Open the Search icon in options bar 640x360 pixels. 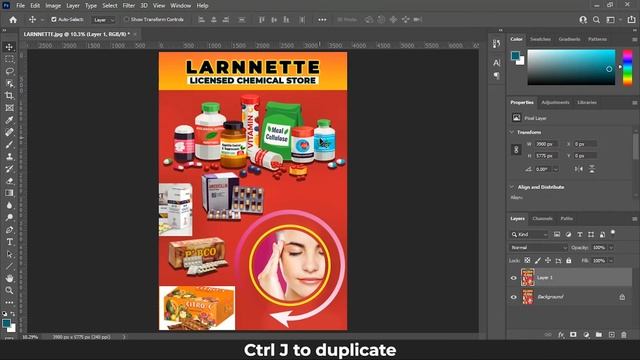pyautogui.click(x=596, y=20)
